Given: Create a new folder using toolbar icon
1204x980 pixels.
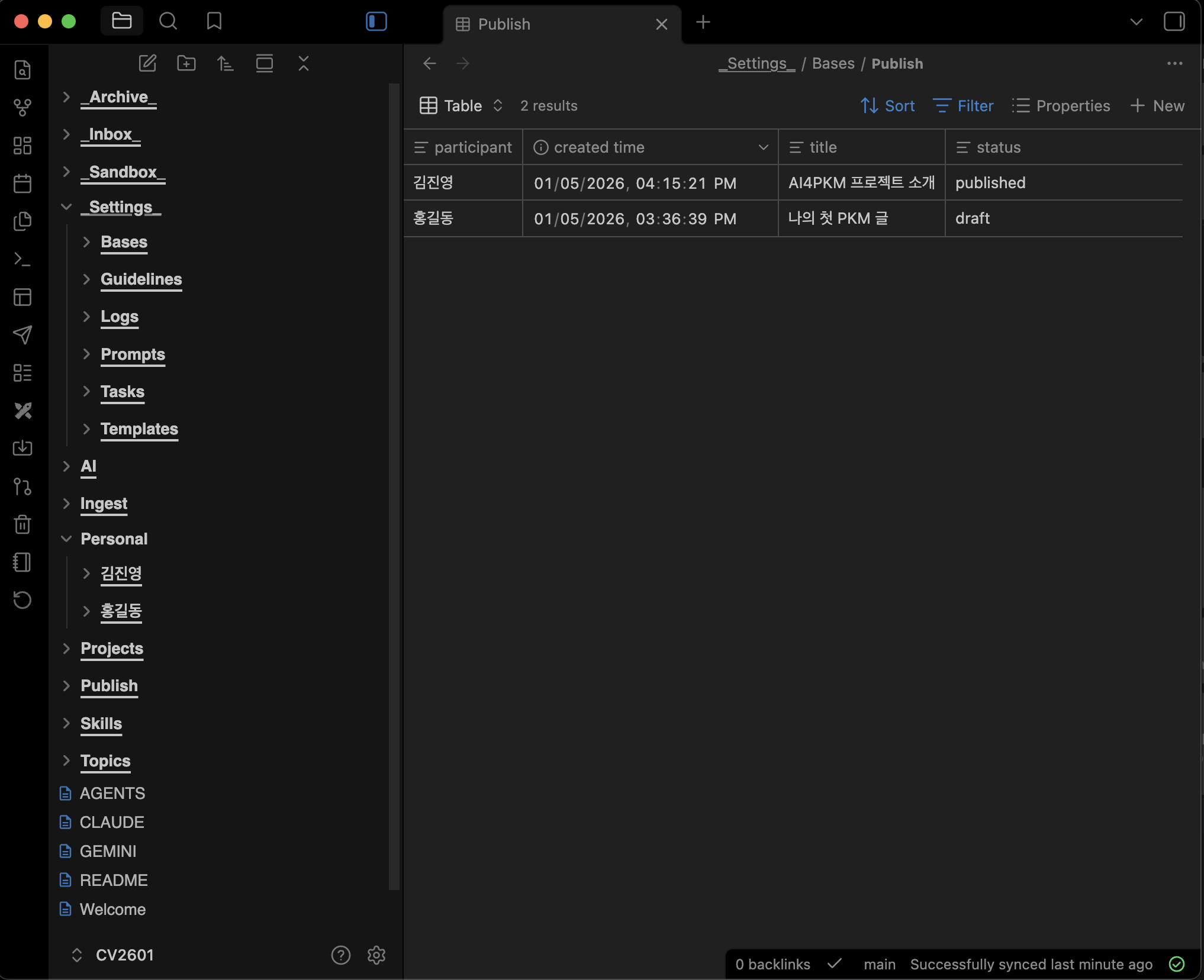Looking at the screenshot, I should pyautogui.click(x=186, y=63).
